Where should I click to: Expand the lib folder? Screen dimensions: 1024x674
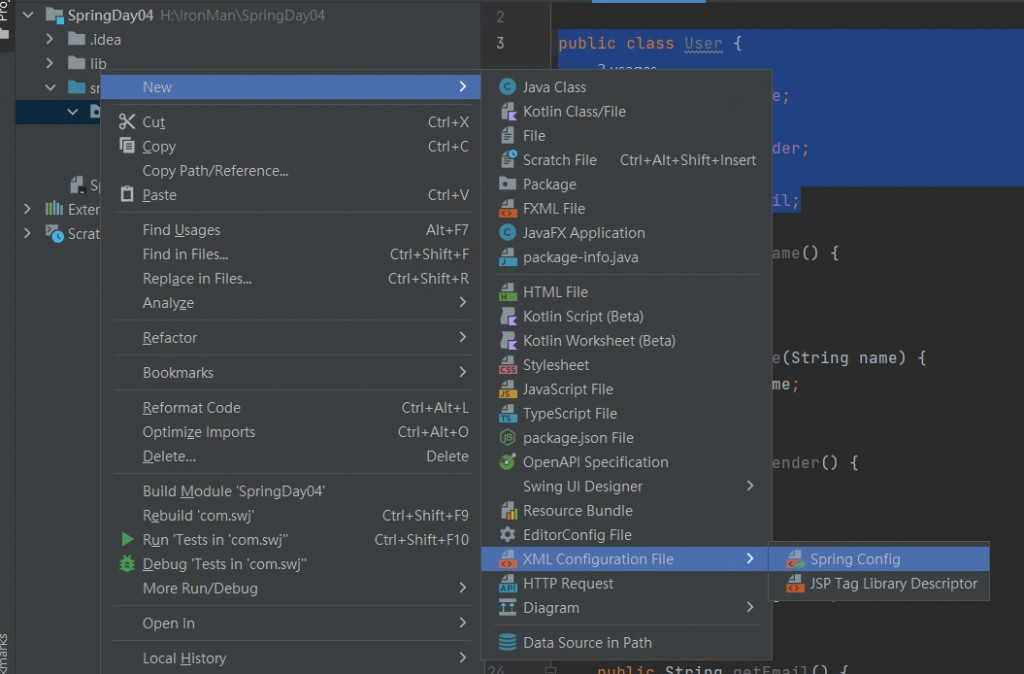click(50, 63)
